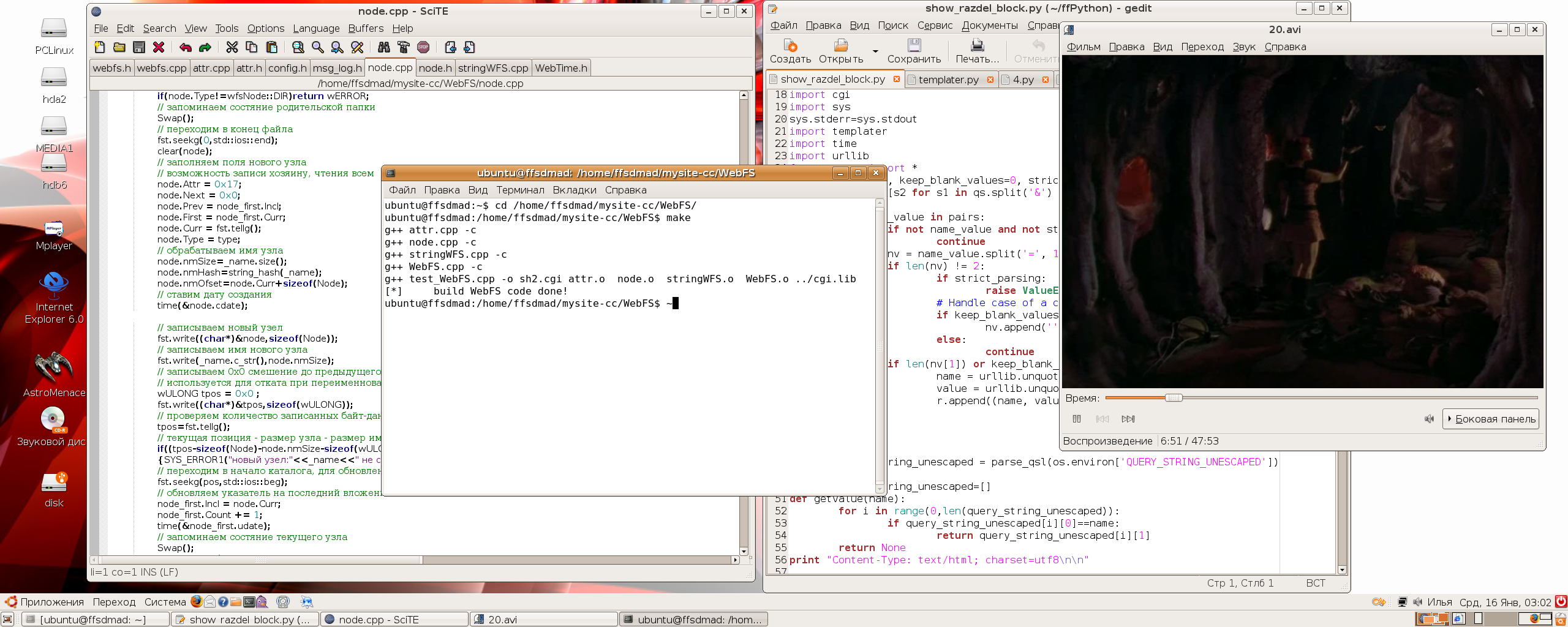Click the Время seek slider handle
1568x627 pixels.
coord(1174,398)
